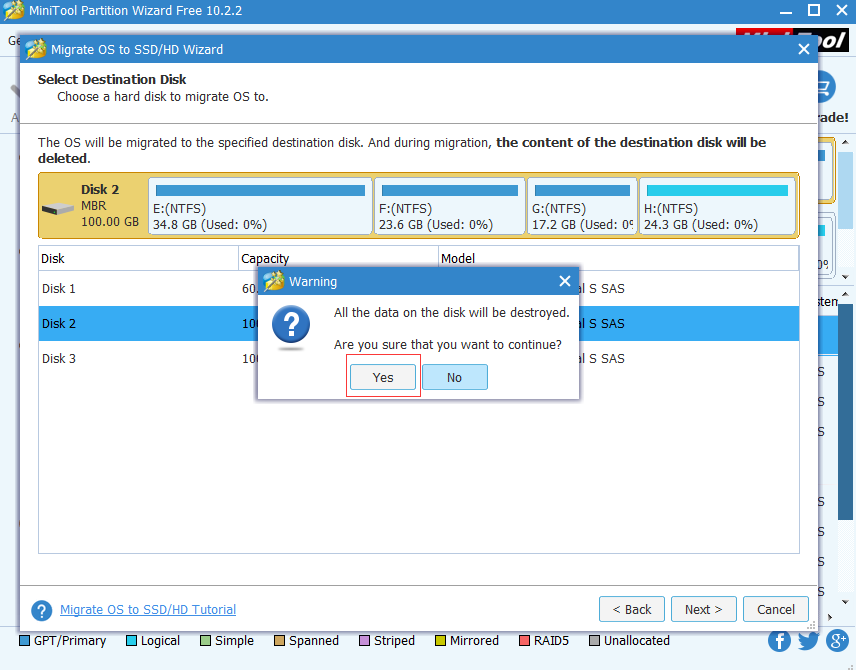Click the MiniTool wizard title bar icon
The height and width of the screenshot is (670, 856).
tap(35, 49)
